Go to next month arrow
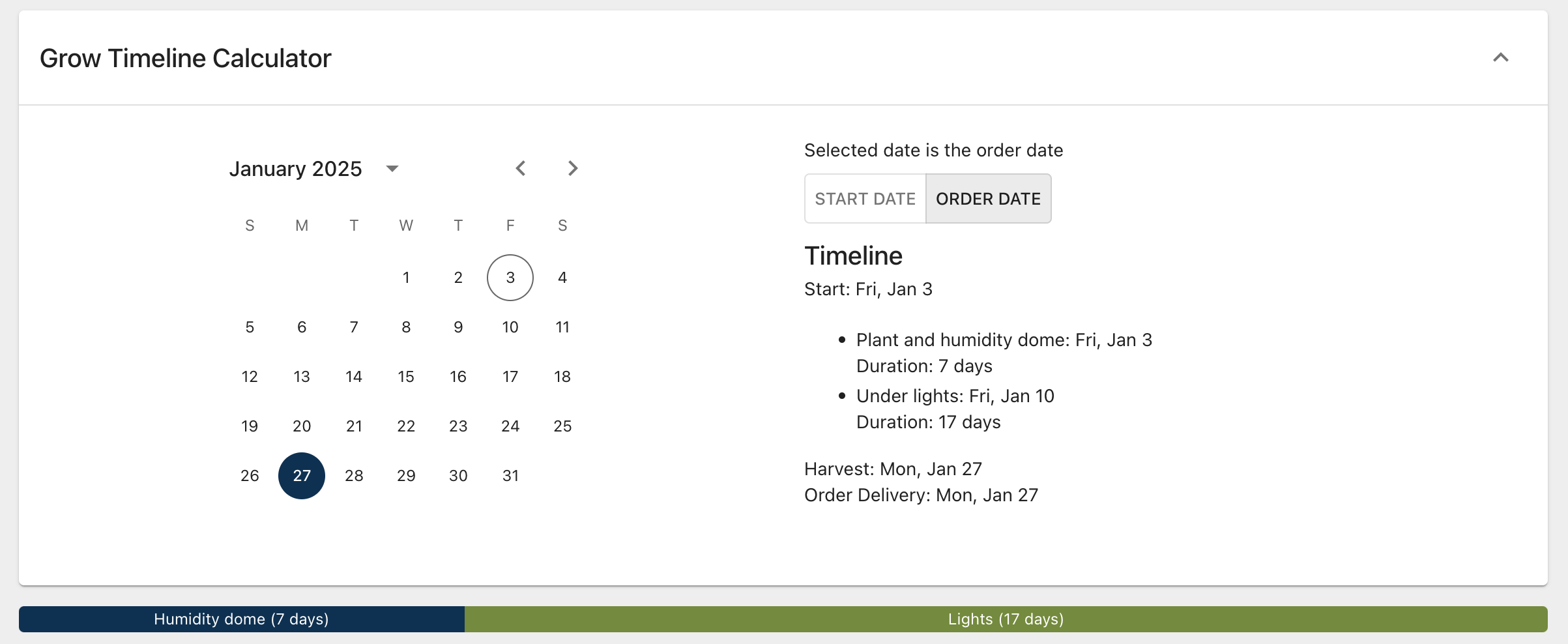Image resolution: width=1568 pixels, height=644 pixels. pos(572,169)
